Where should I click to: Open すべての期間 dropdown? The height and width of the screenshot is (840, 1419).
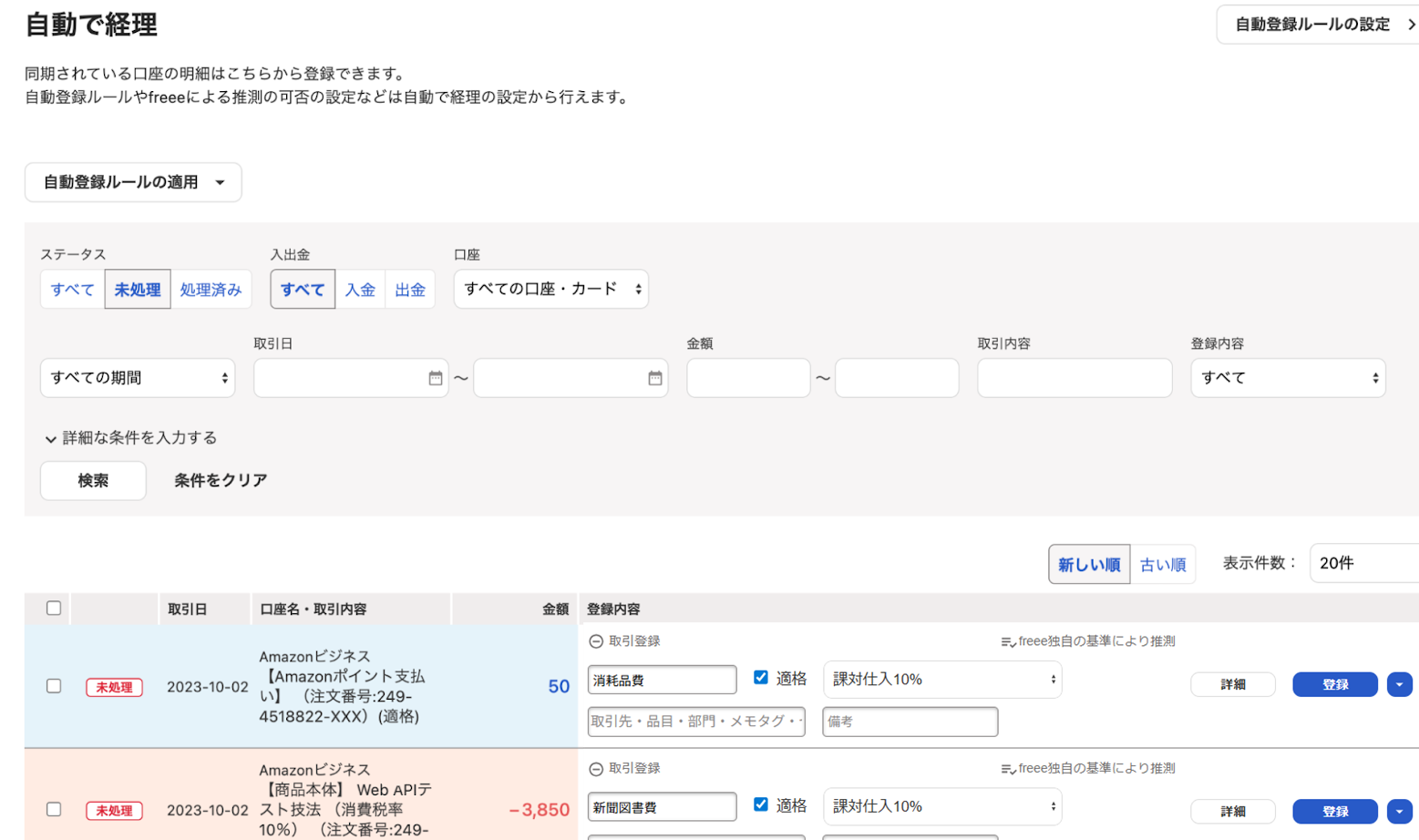point(138,378)
